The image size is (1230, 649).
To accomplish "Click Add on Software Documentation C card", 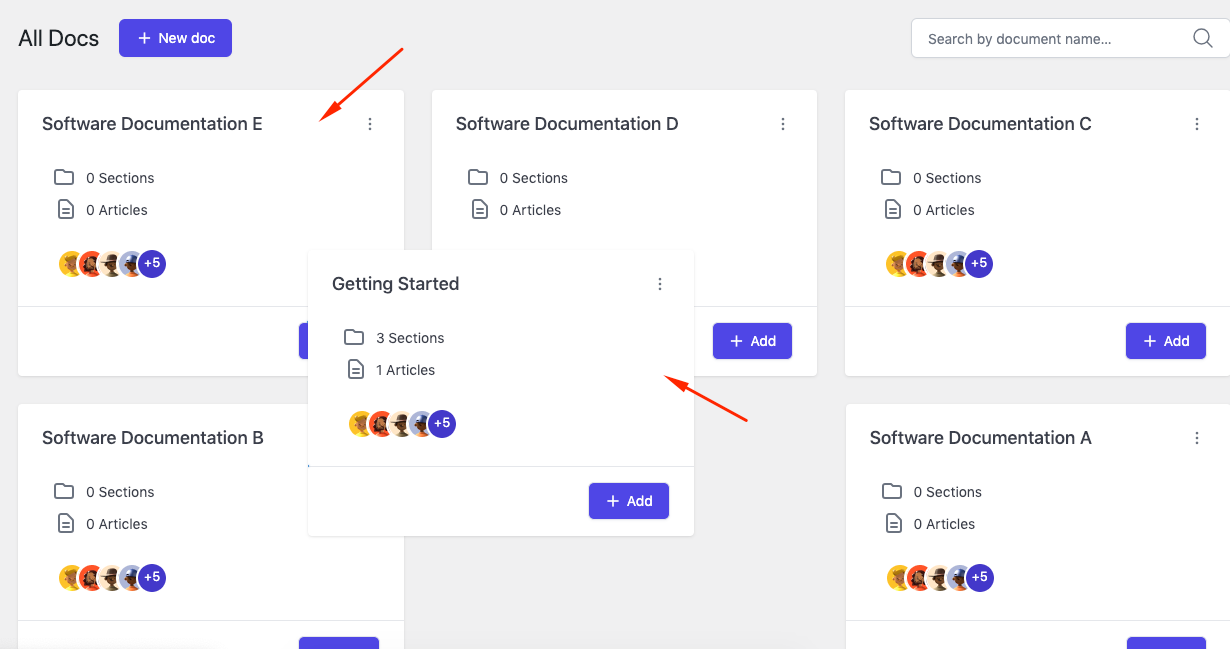I will click(x=1166, y=341).
